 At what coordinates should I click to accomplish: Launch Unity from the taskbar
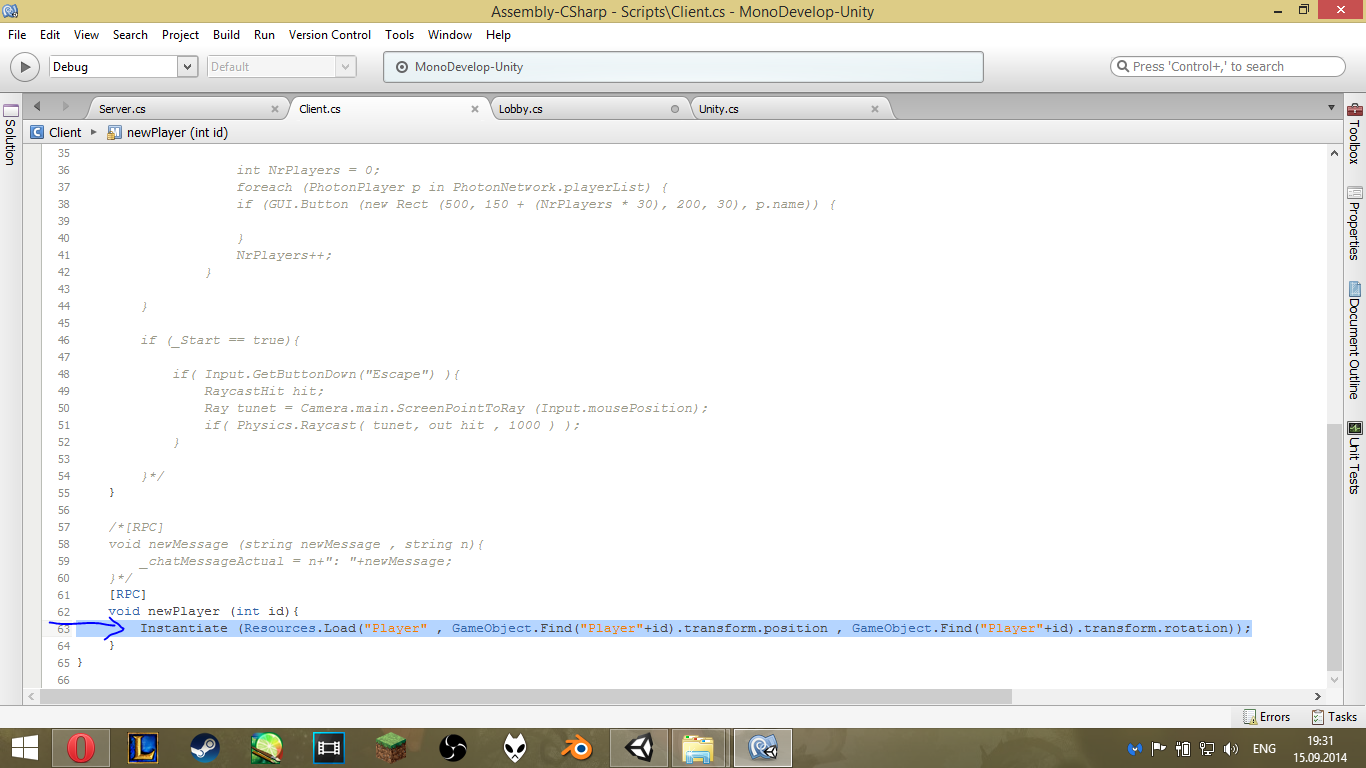[639, 747]
